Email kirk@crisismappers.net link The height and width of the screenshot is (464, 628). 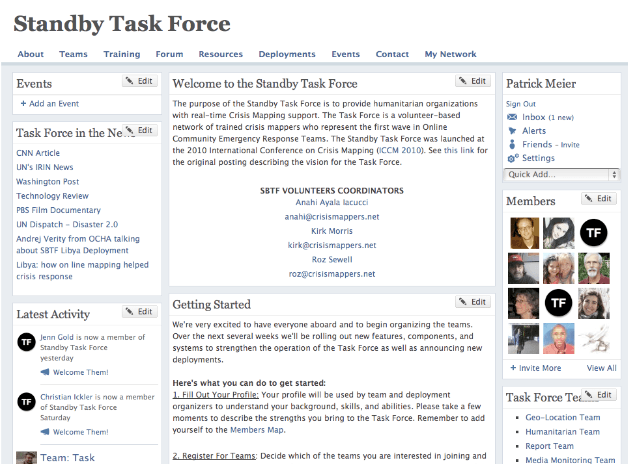tap(331, 245)
